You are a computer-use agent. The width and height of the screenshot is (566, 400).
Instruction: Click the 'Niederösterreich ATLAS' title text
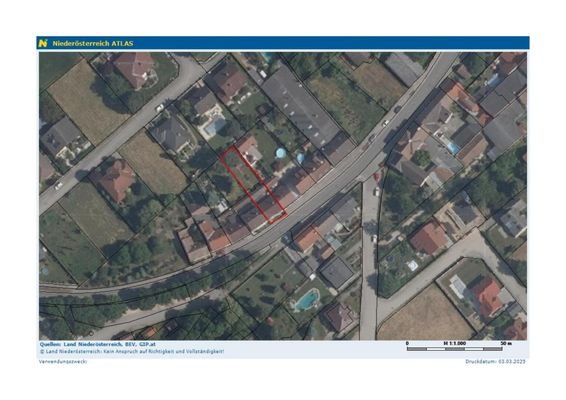coord(93,44)
